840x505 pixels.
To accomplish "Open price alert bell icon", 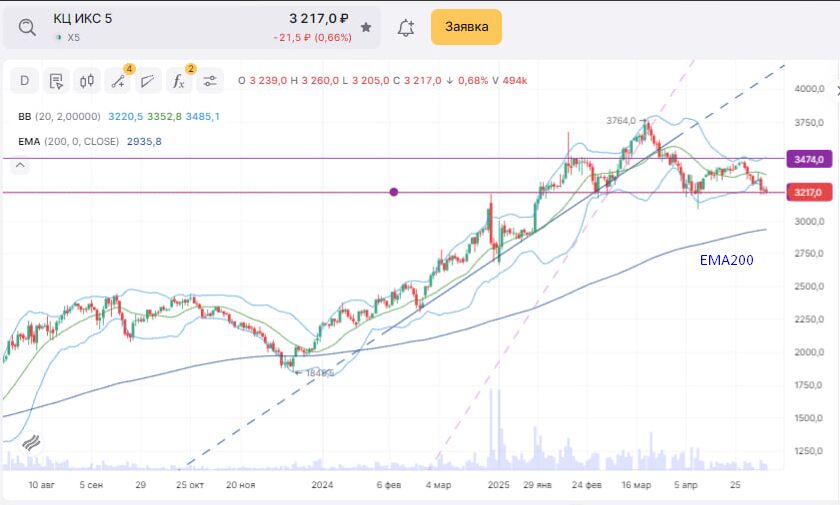I will [406, 28].
